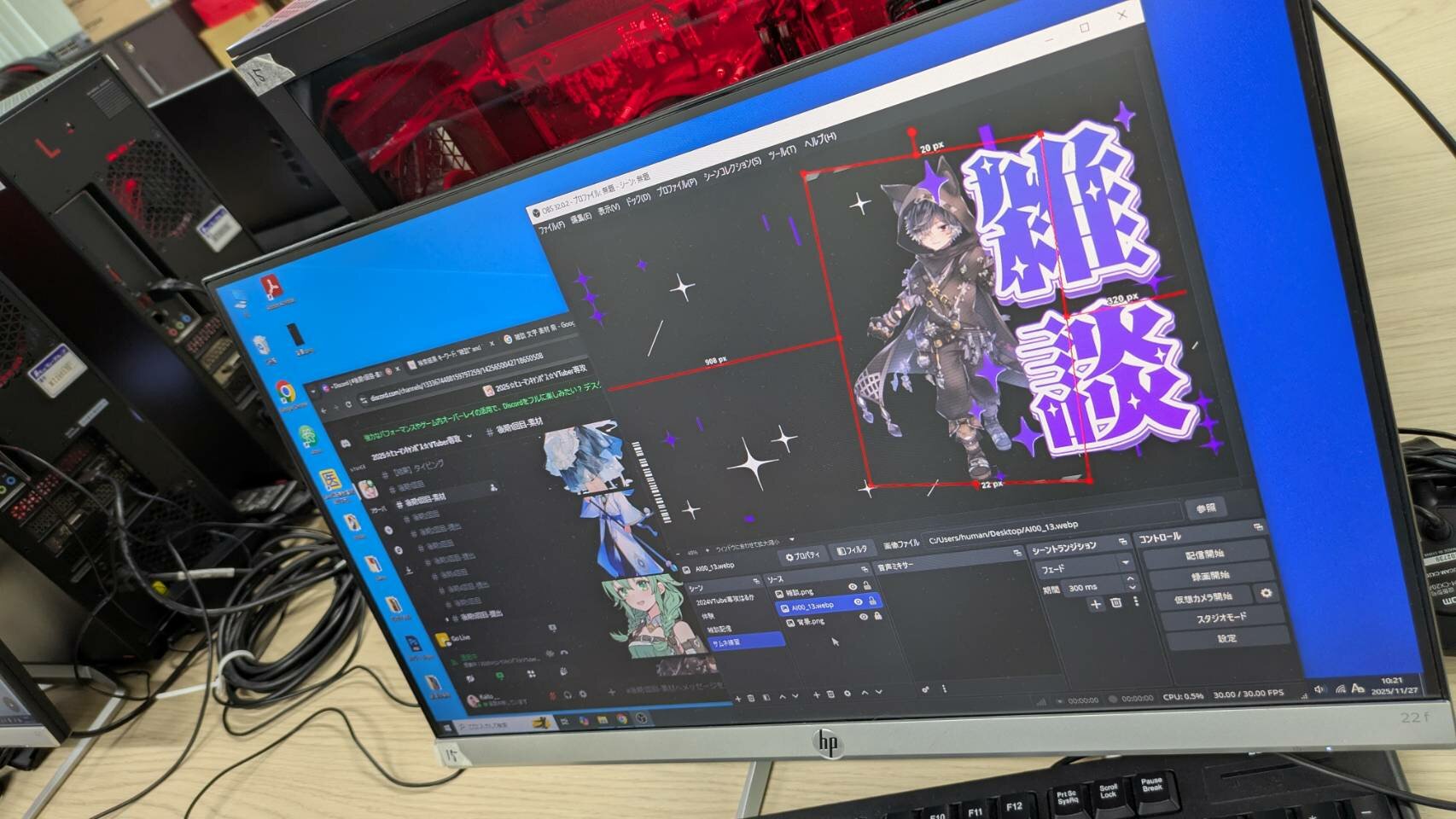Toggle the lock on 背景.png source

coord(877,616)
